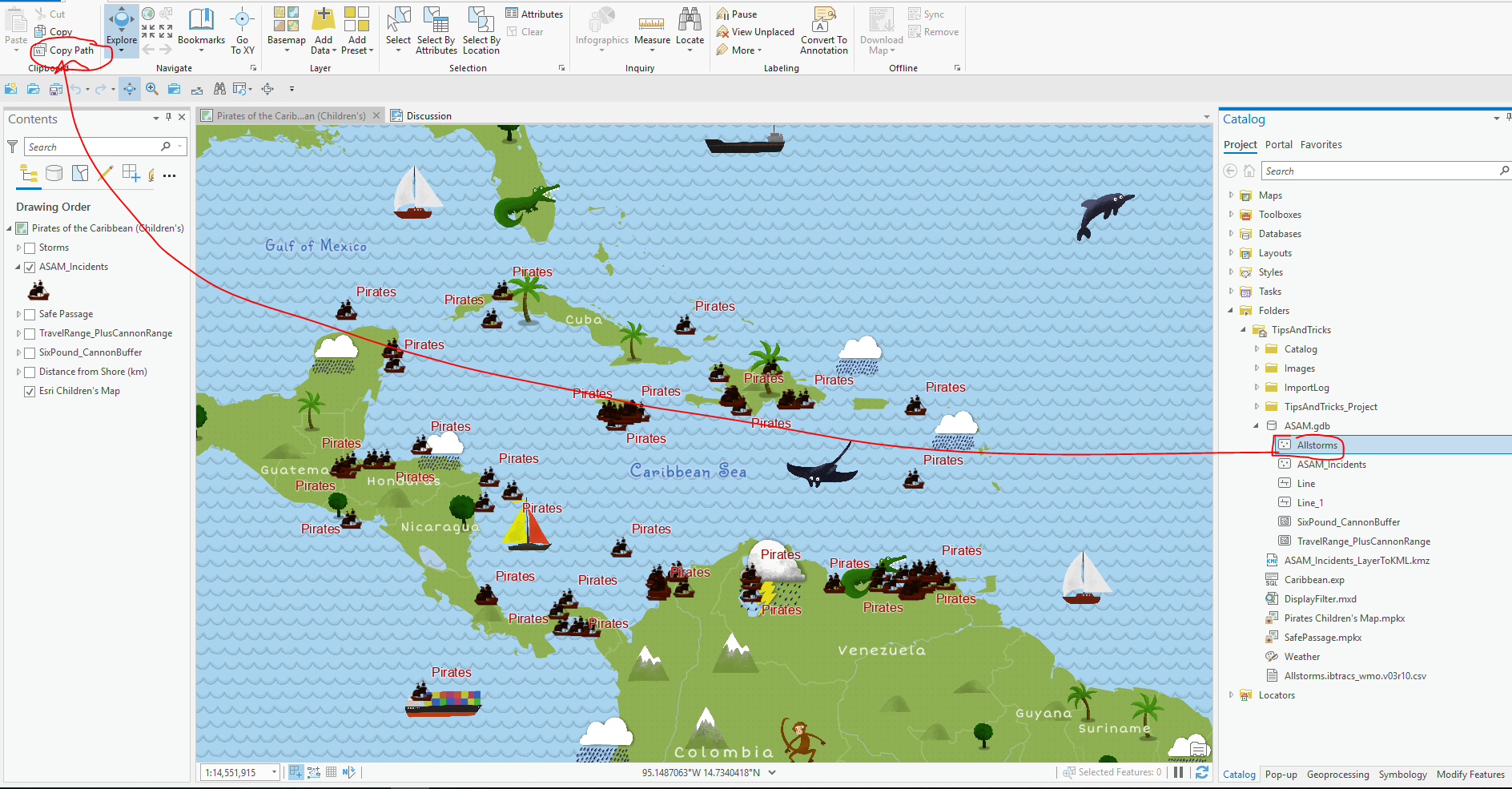This screenshot has width=1512, height=789.
Task: Open Add Preset layer options
Action: (x=357, y=30)
